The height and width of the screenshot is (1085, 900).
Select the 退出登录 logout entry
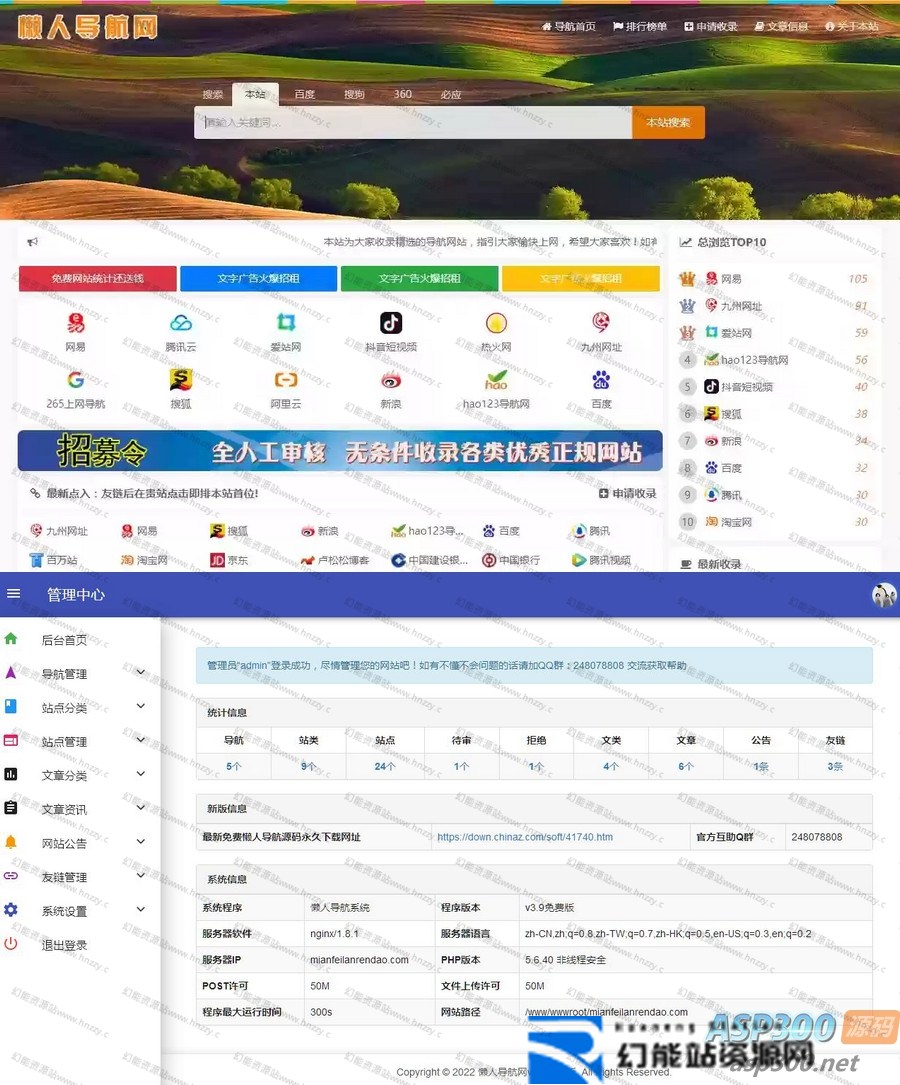(x=64, y=945)
